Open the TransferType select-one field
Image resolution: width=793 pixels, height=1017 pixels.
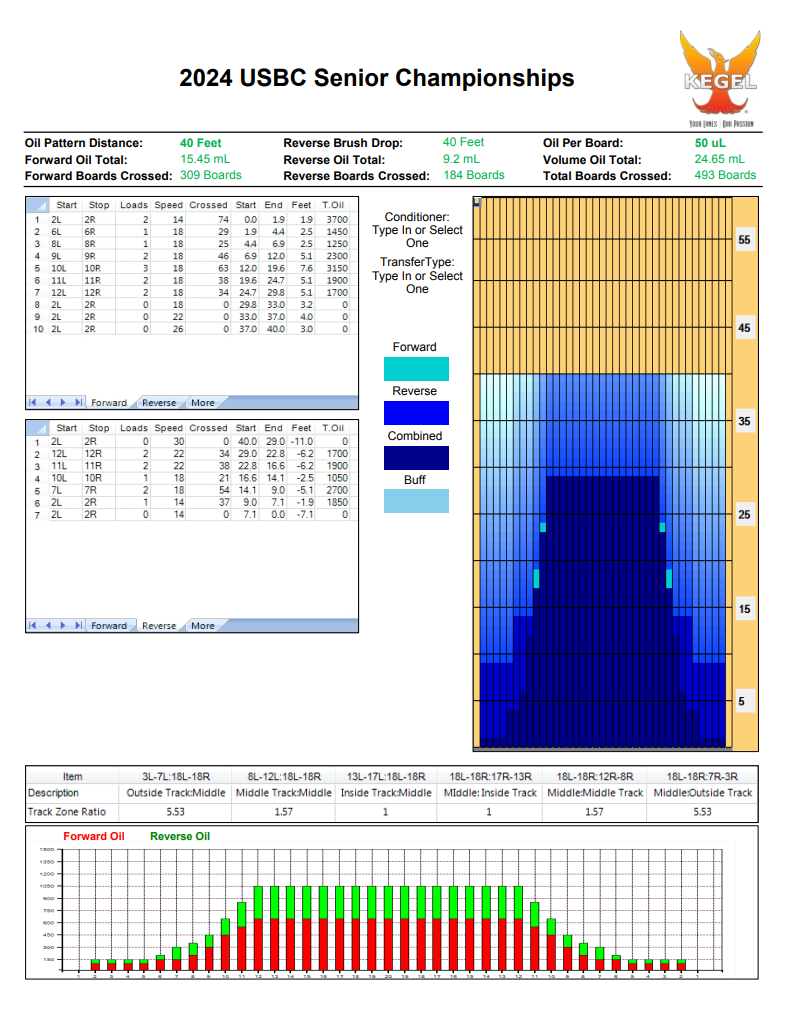[x=417, y=282]
